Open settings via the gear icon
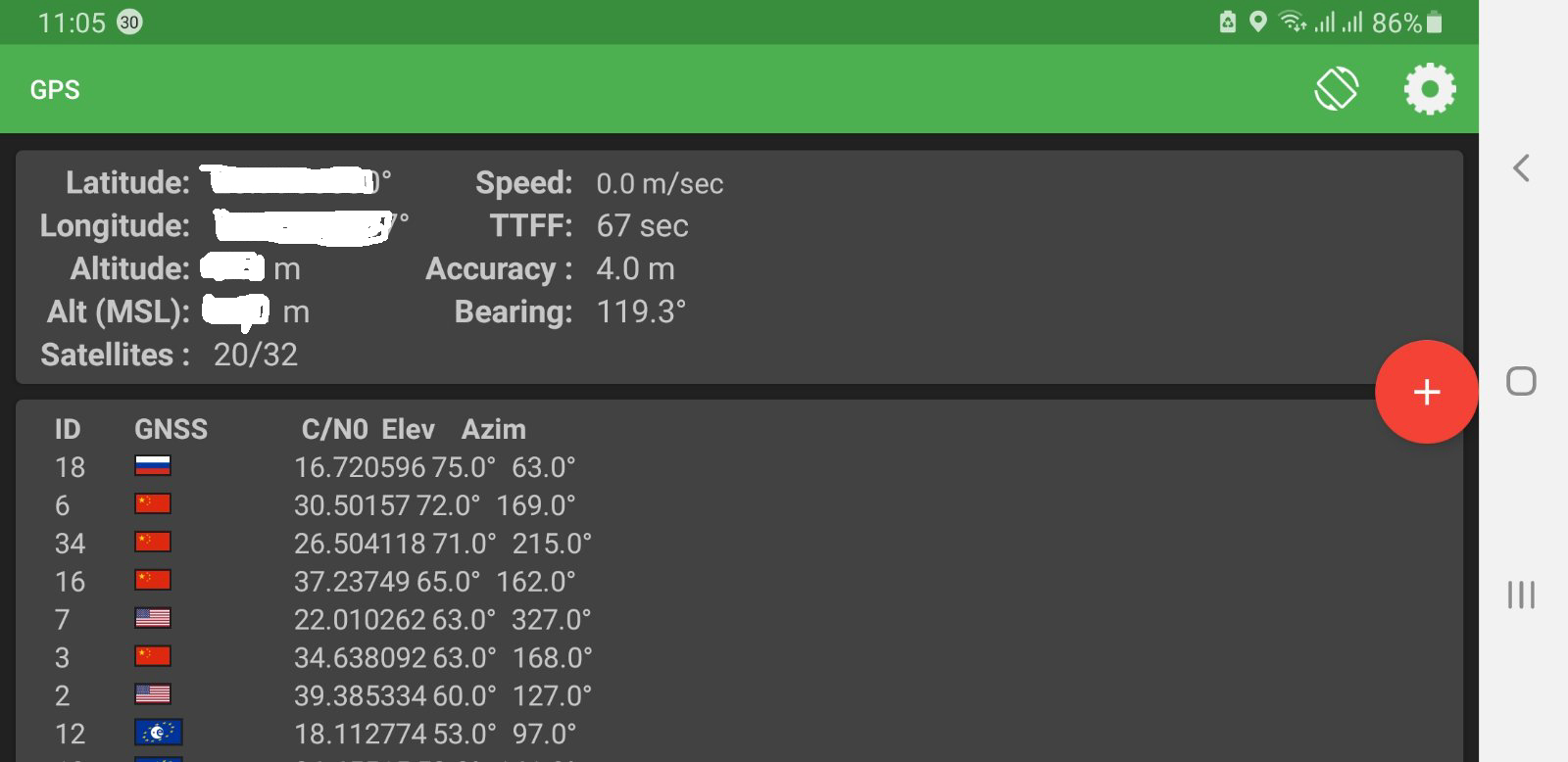The width and height of the screenshot is (1568, 762). [1430, 89]
